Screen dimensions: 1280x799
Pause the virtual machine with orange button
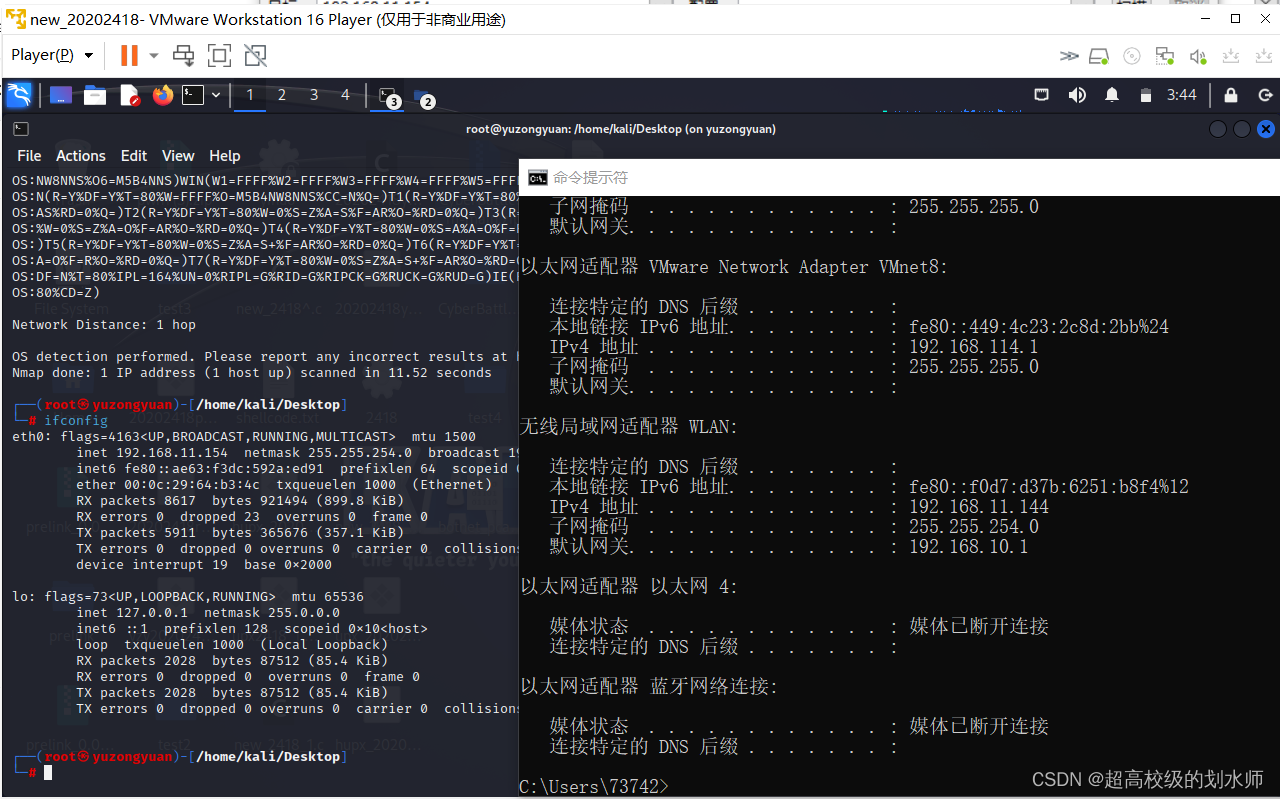129,55
